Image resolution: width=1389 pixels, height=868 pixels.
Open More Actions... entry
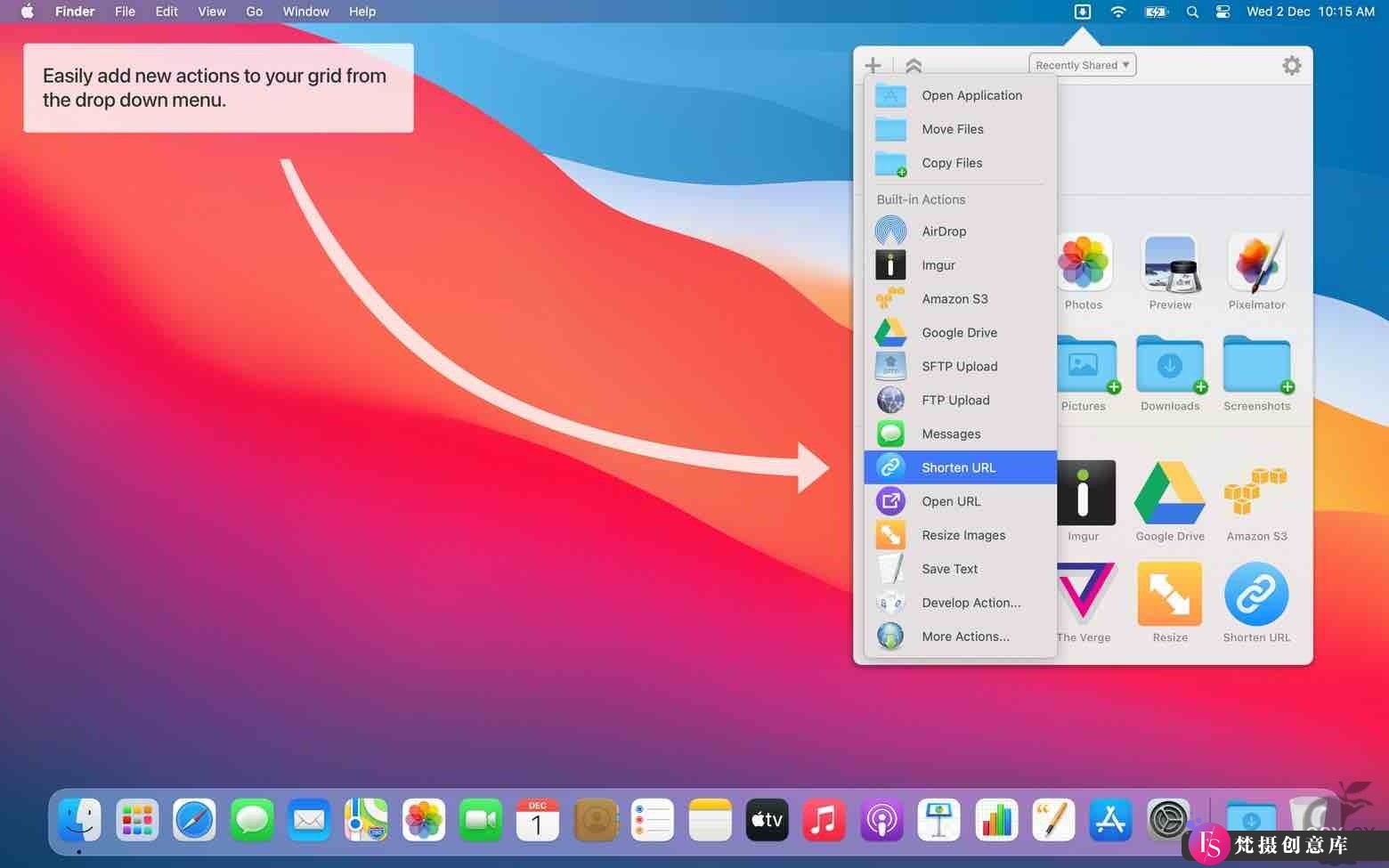960,637
